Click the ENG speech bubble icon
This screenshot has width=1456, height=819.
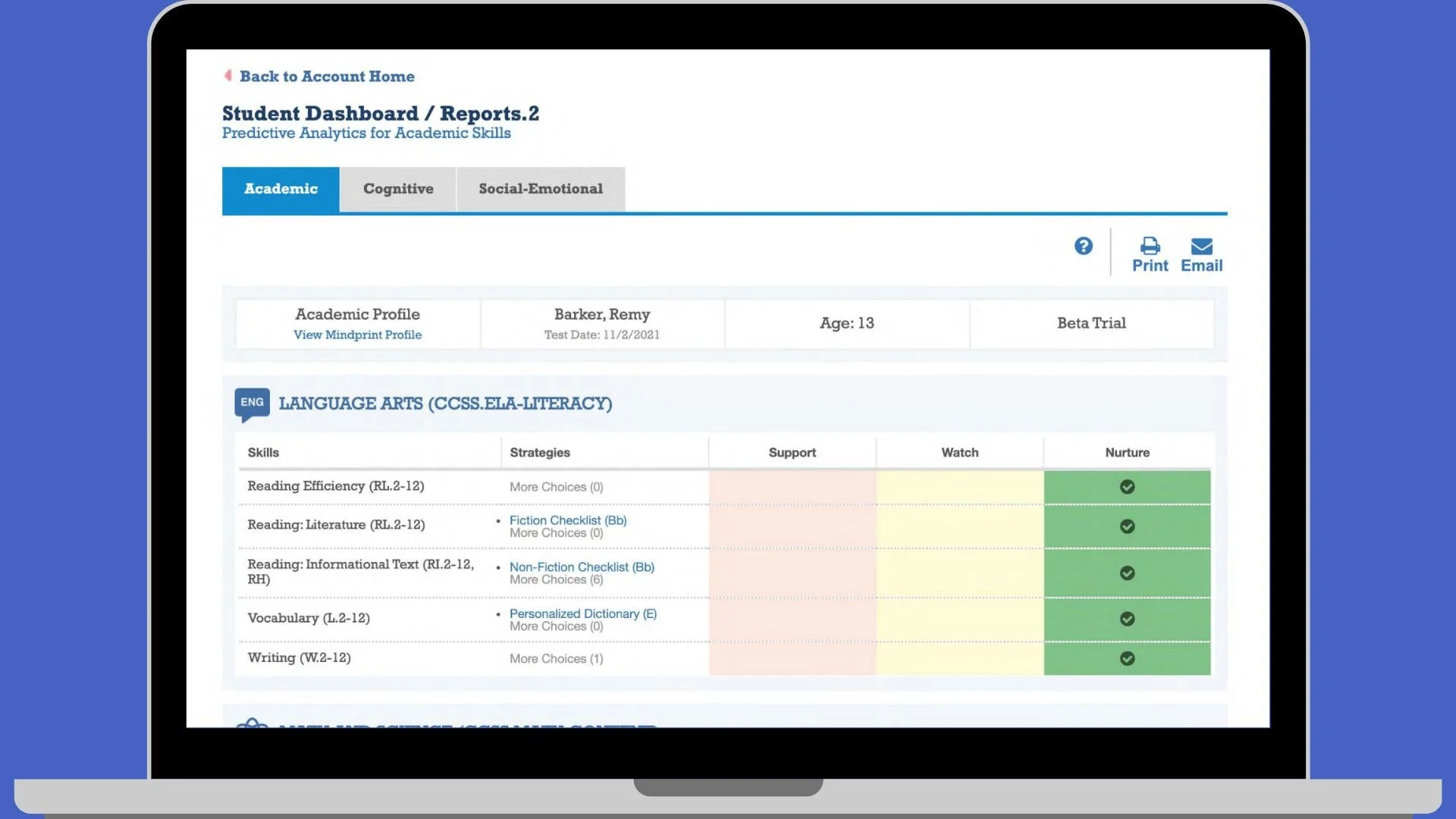click(x=252, y=403)
